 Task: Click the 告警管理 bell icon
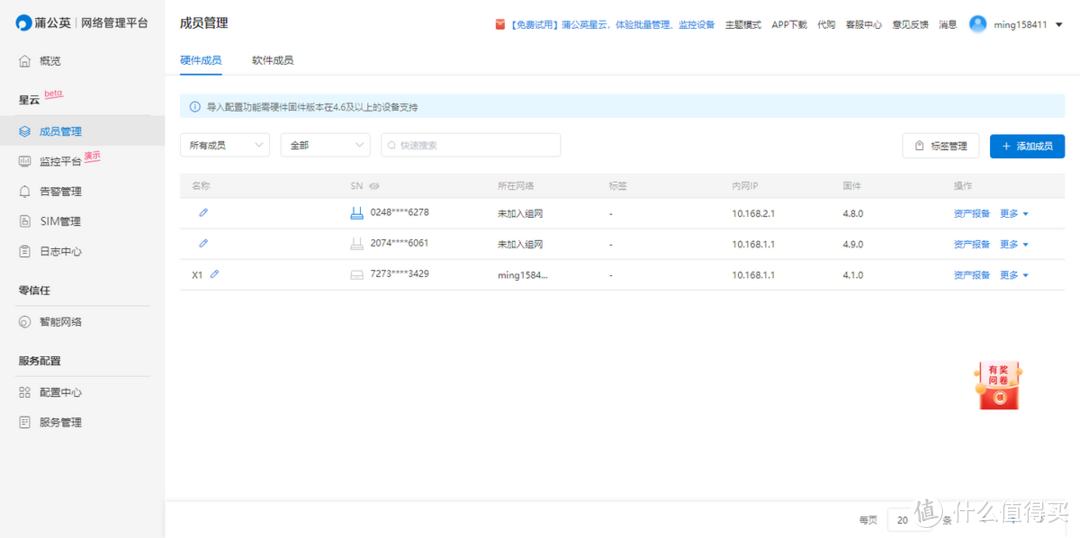point(25,192)
